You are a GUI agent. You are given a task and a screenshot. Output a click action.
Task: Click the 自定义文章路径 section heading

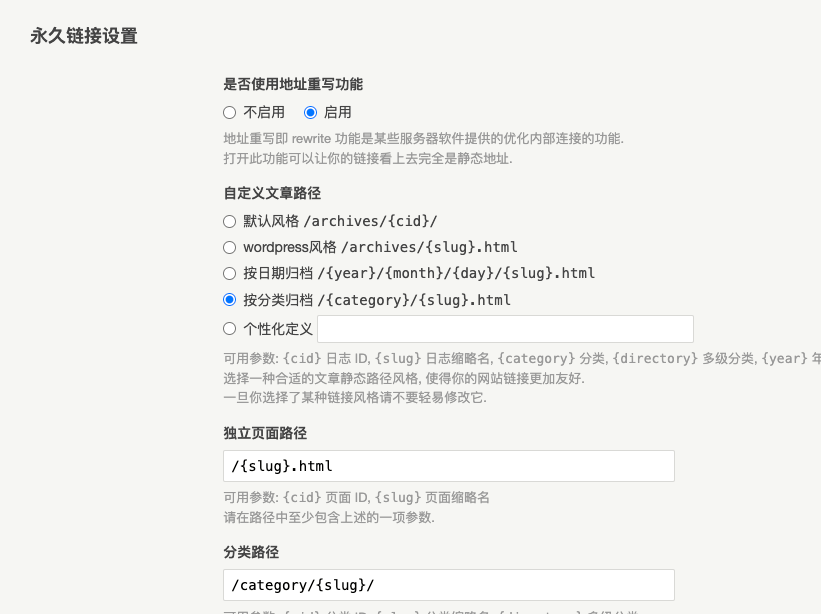pos(272,193)
